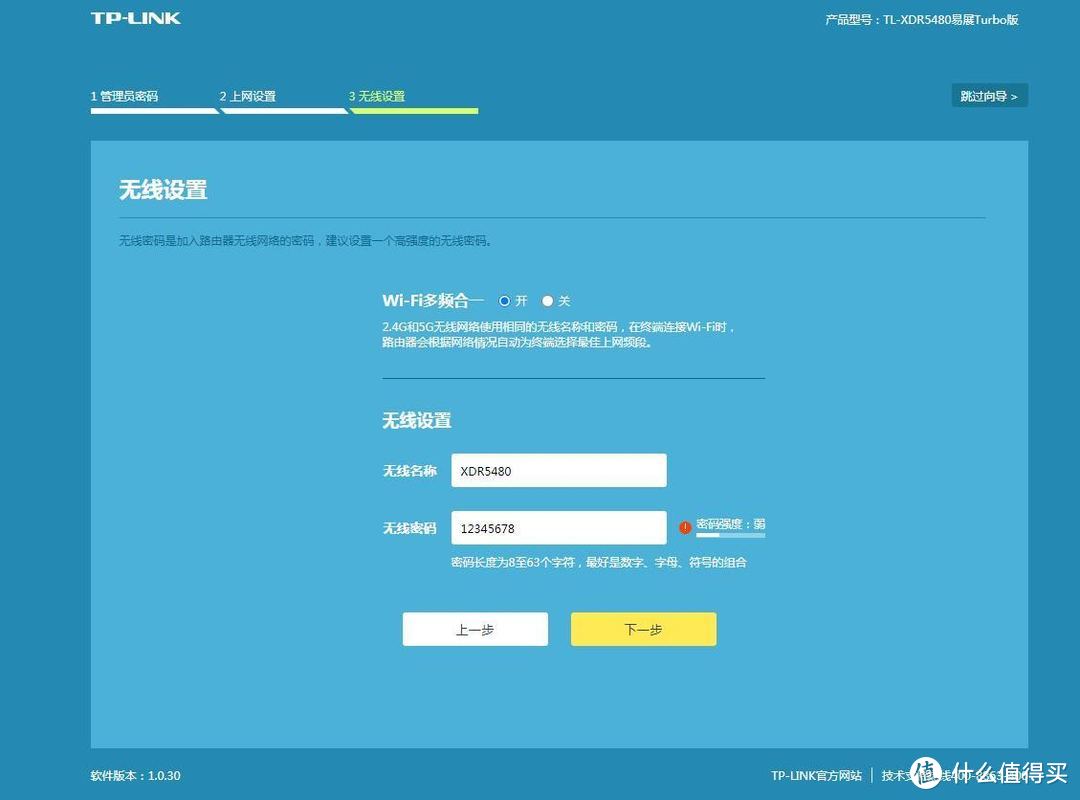The width and height of the screenshot is (1080, 800).
Task: Click the 跳过向导 button
Action: coord(989,95)
